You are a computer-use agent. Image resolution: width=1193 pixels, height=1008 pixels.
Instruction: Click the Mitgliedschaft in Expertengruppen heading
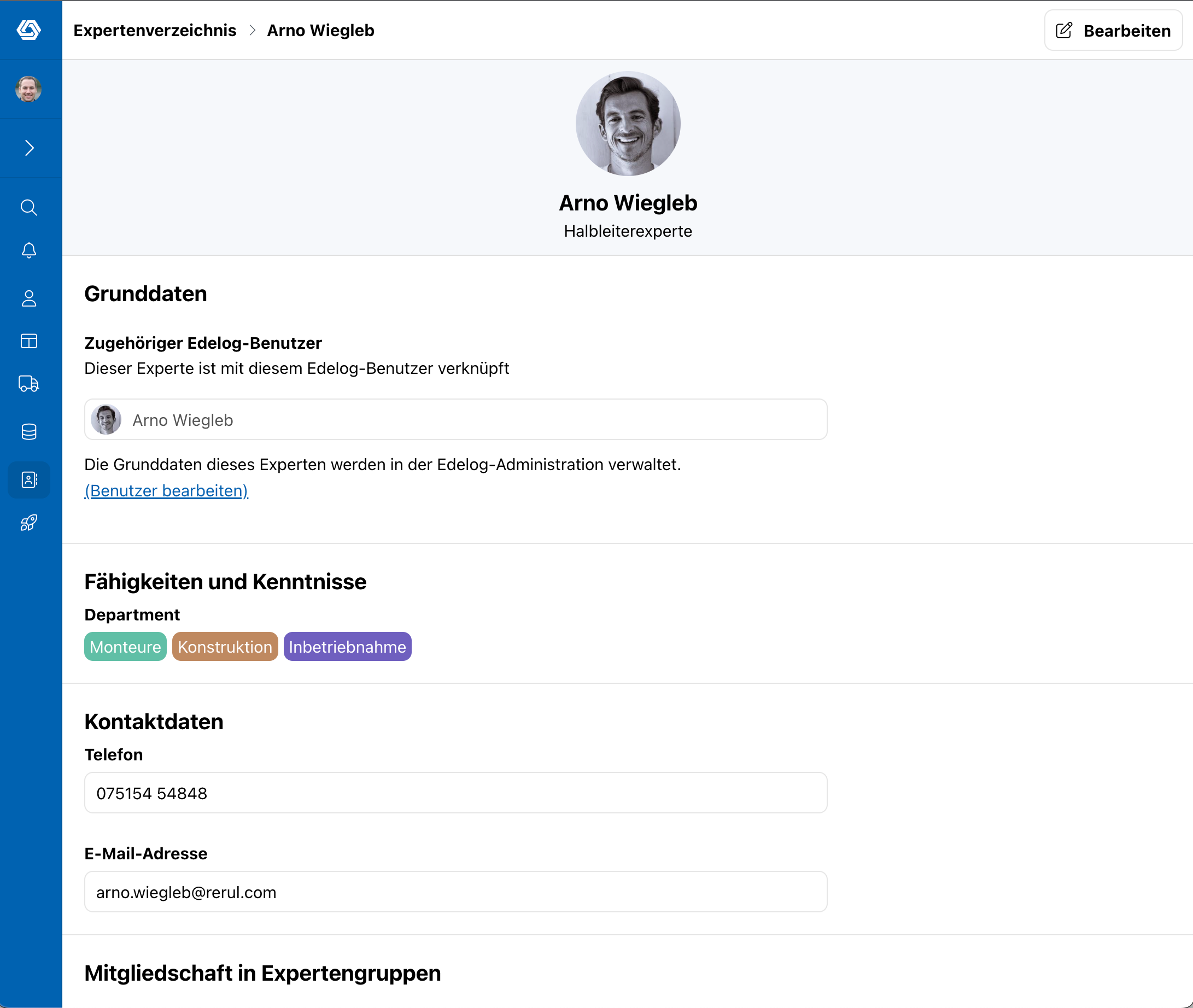coord(263,973)
